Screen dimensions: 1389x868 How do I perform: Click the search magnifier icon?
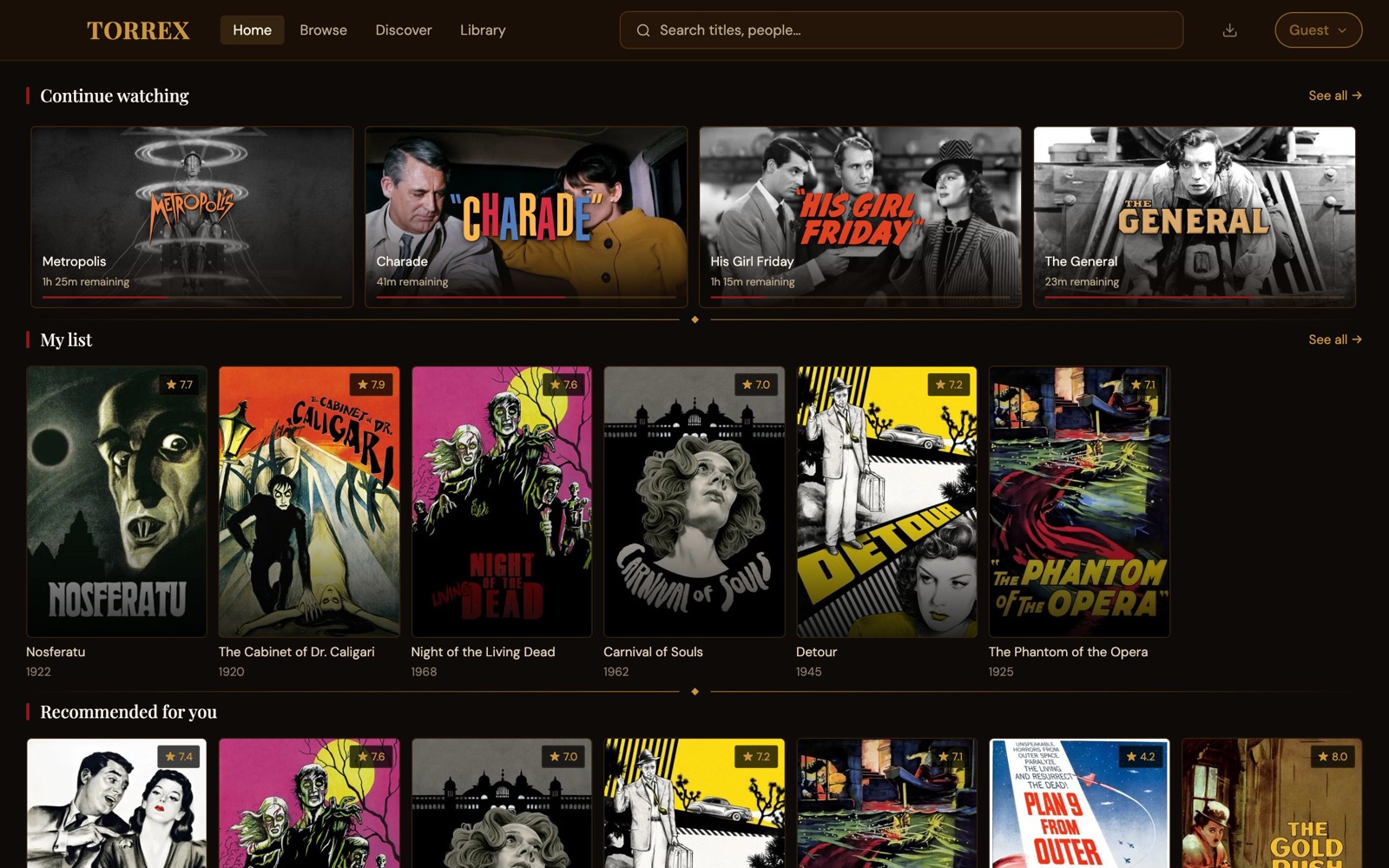[643, 30]
